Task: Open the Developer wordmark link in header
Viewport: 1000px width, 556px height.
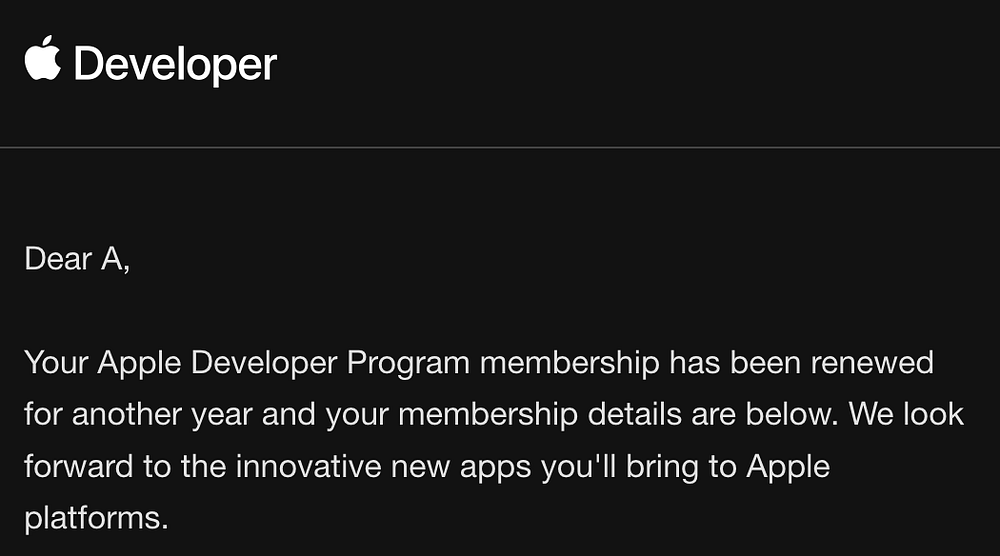Action: [175, 64]
